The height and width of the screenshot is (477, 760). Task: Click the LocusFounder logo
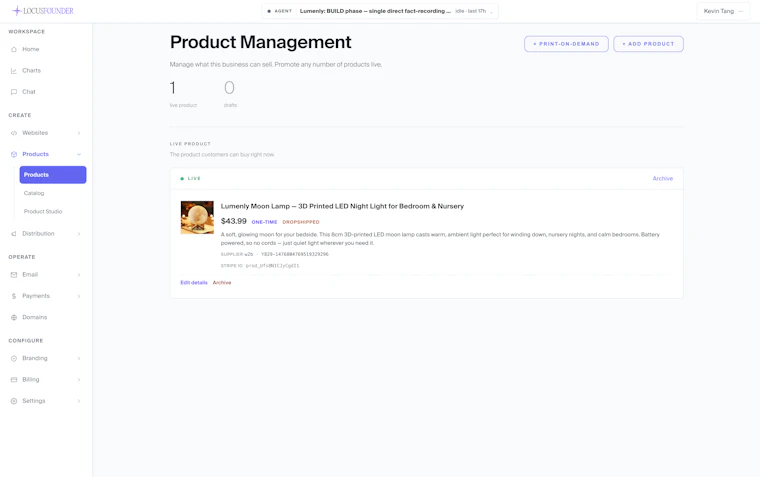43,11
